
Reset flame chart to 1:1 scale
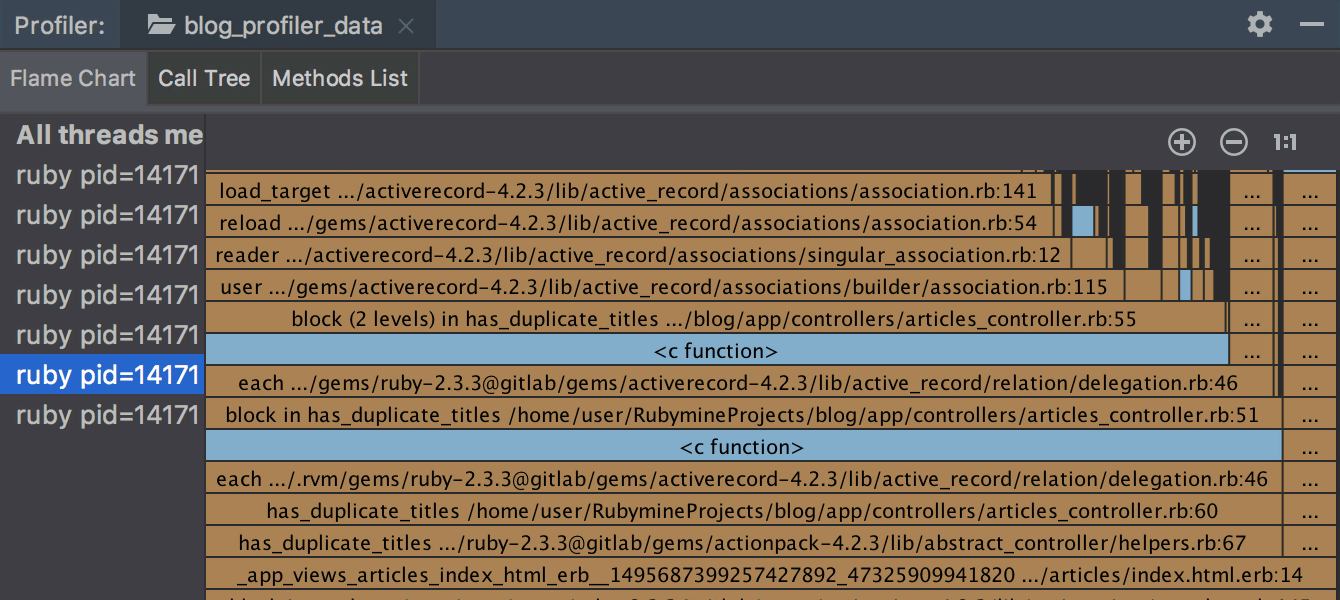(1283, 142)
